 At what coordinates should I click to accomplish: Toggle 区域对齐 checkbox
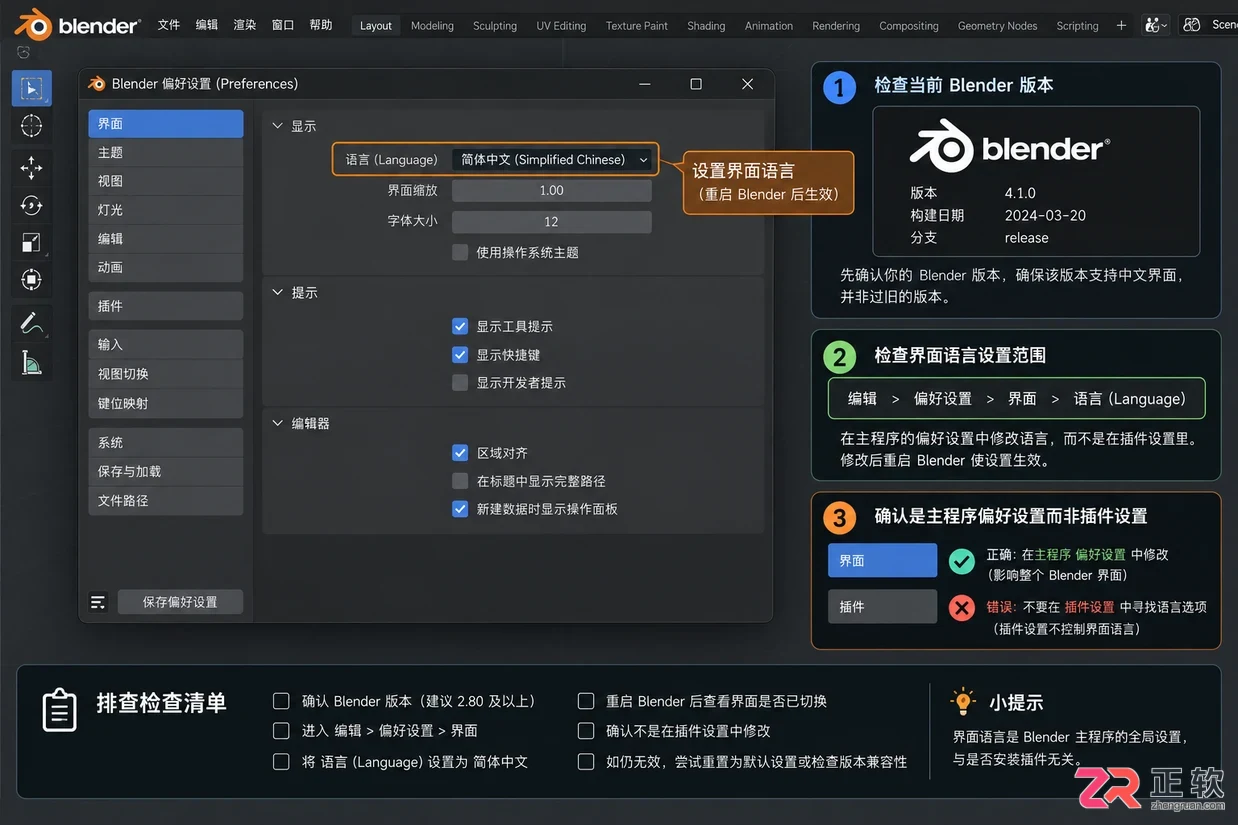click(x=460, y=452)
